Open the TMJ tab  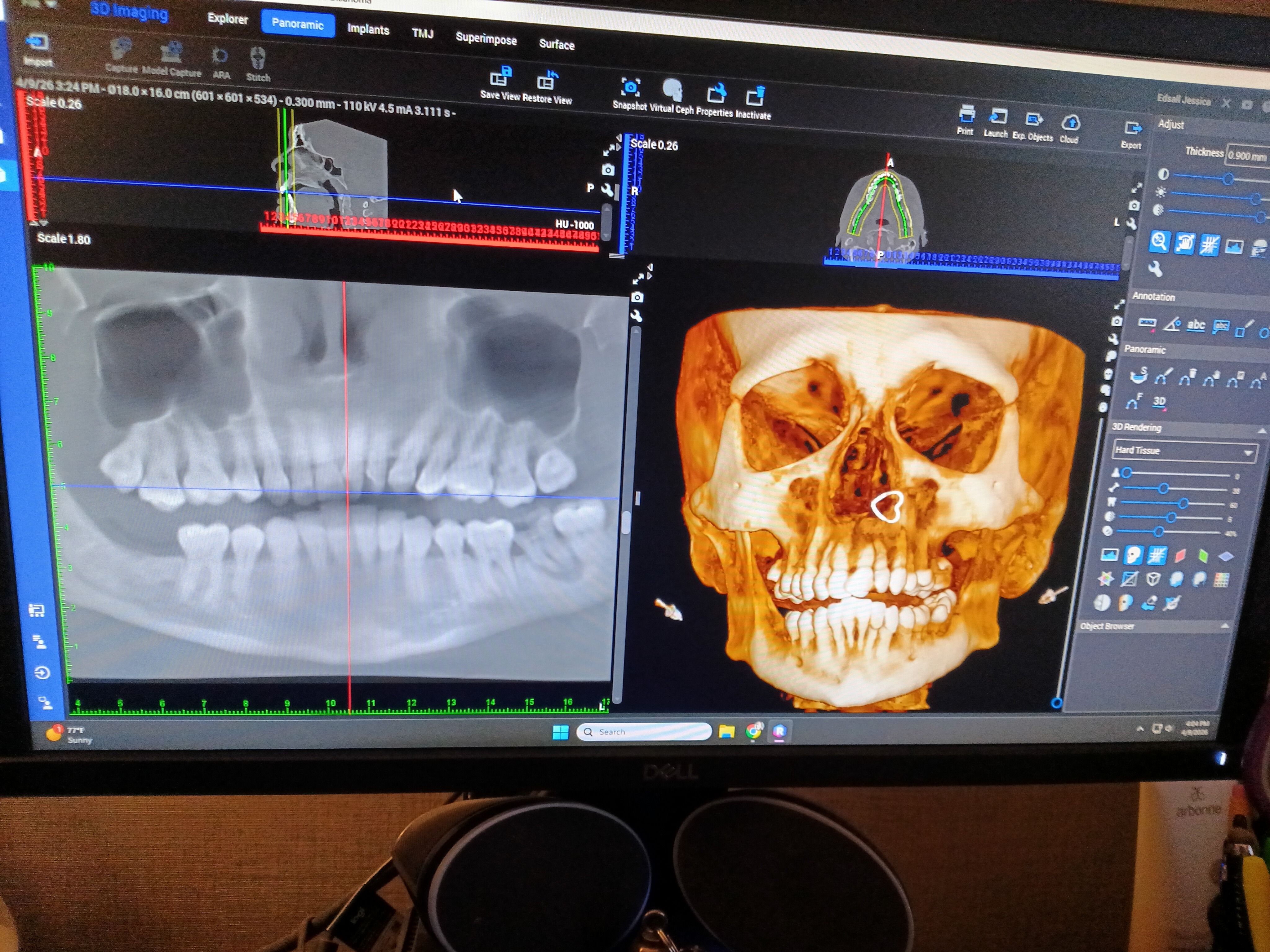422,34
